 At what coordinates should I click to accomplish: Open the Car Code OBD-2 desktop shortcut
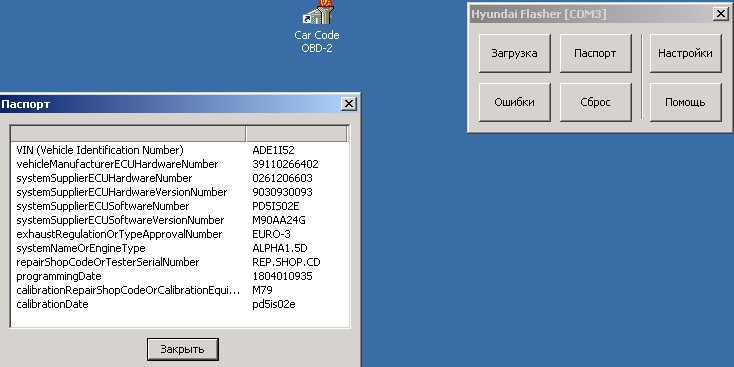tap(317, 27)
